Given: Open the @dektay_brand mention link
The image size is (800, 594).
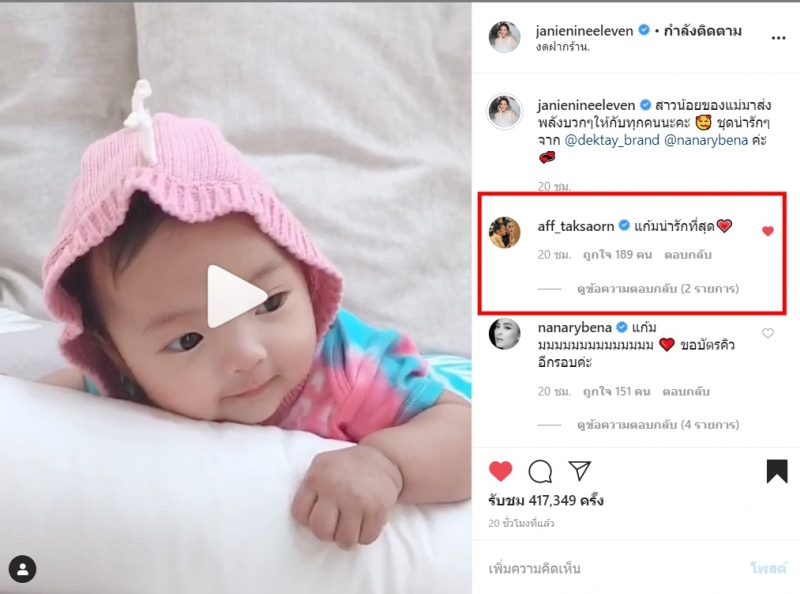Looking at the screenshot, I should coord(612,140).
